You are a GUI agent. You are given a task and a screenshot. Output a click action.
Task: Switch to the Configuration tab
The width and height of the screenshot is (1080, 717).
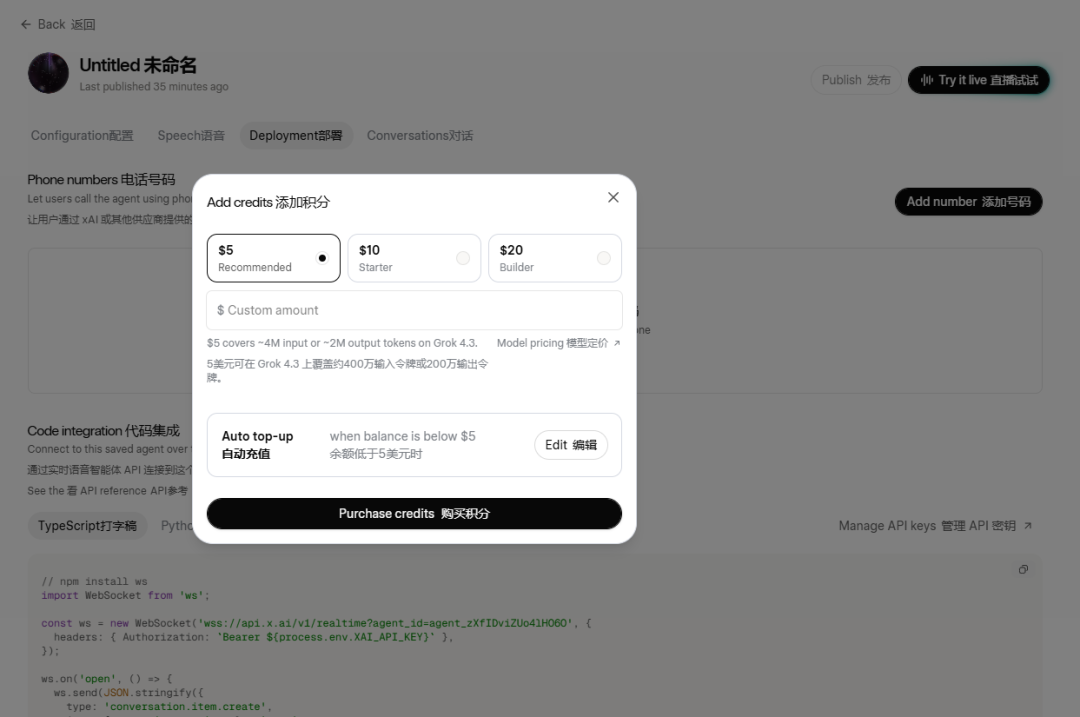click(x=82, y=136)
